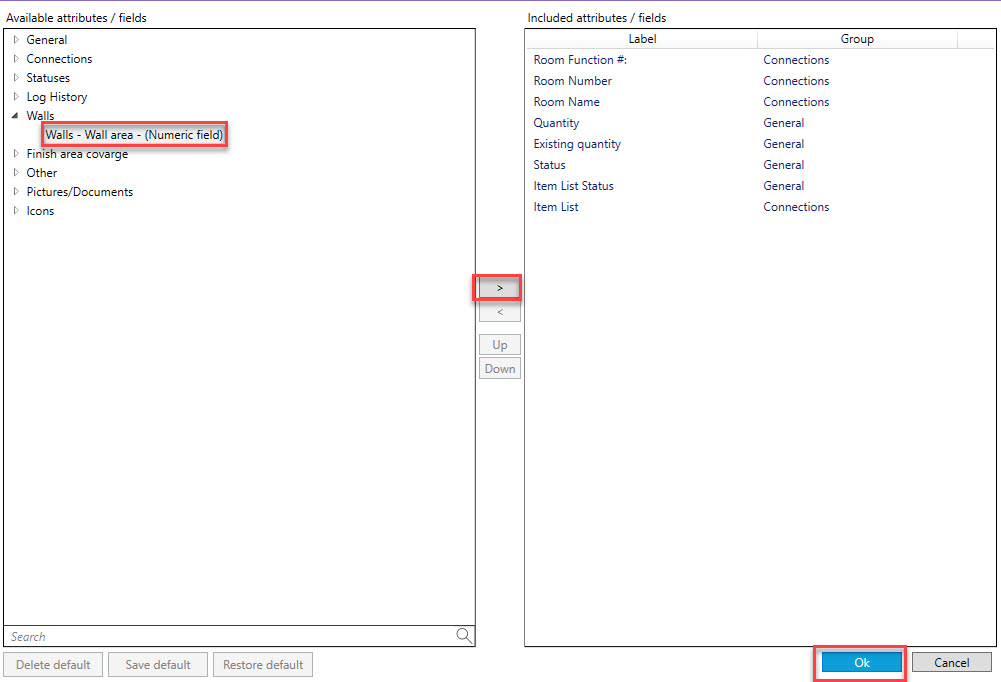Click into the Search field
The height and width of the screenshot is (682, 1001).
pos(228,637)
